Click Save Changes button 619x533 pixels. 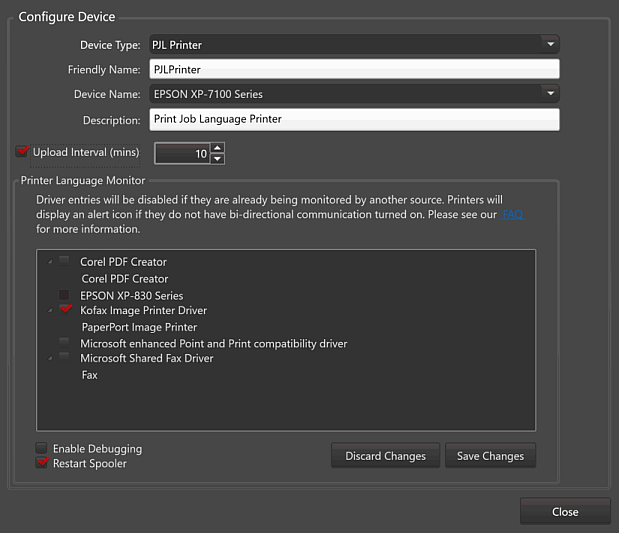pyautogui.click(x=490, y=456)
